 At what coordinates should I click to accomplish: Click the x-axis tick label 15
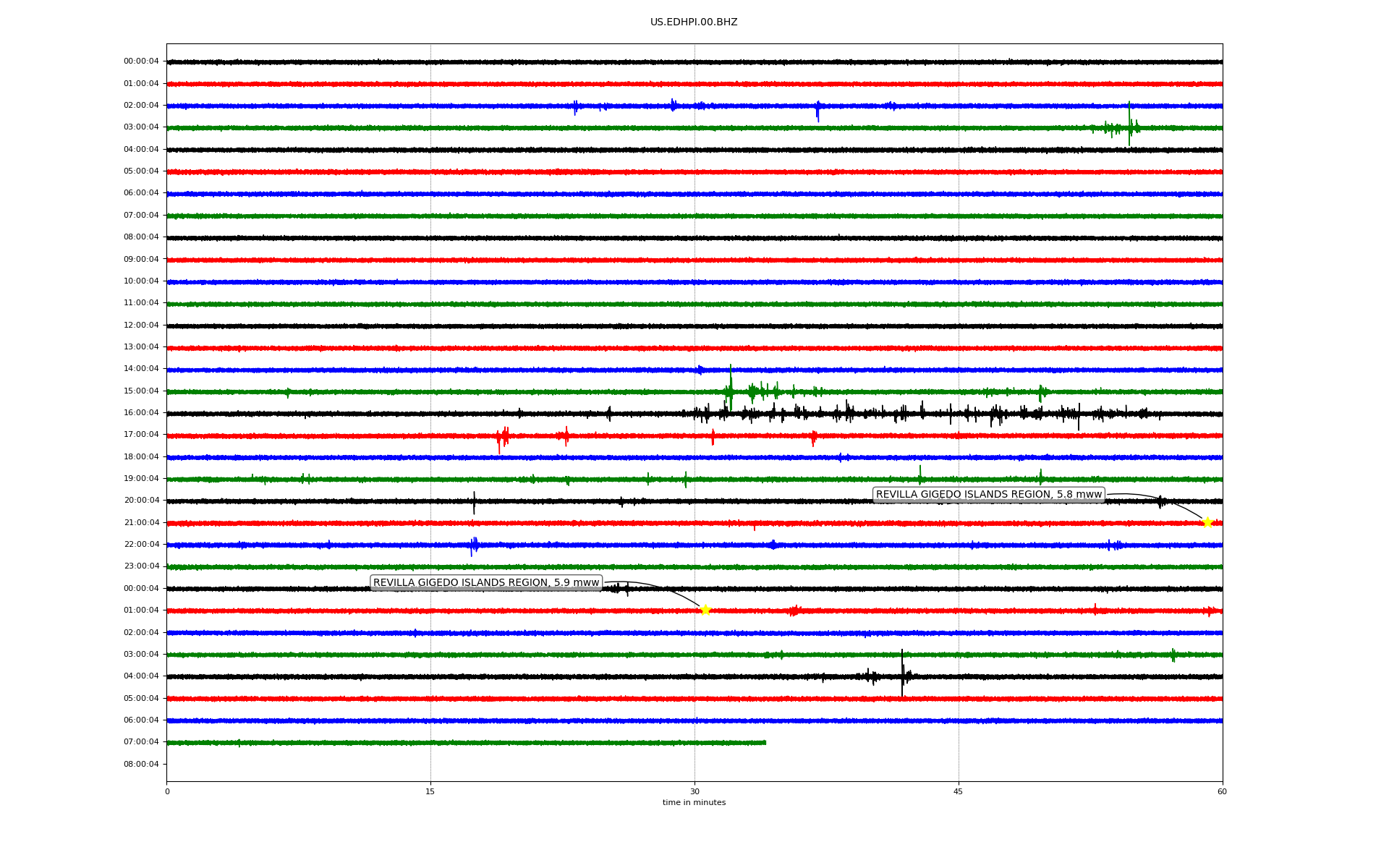pos(430,791)
